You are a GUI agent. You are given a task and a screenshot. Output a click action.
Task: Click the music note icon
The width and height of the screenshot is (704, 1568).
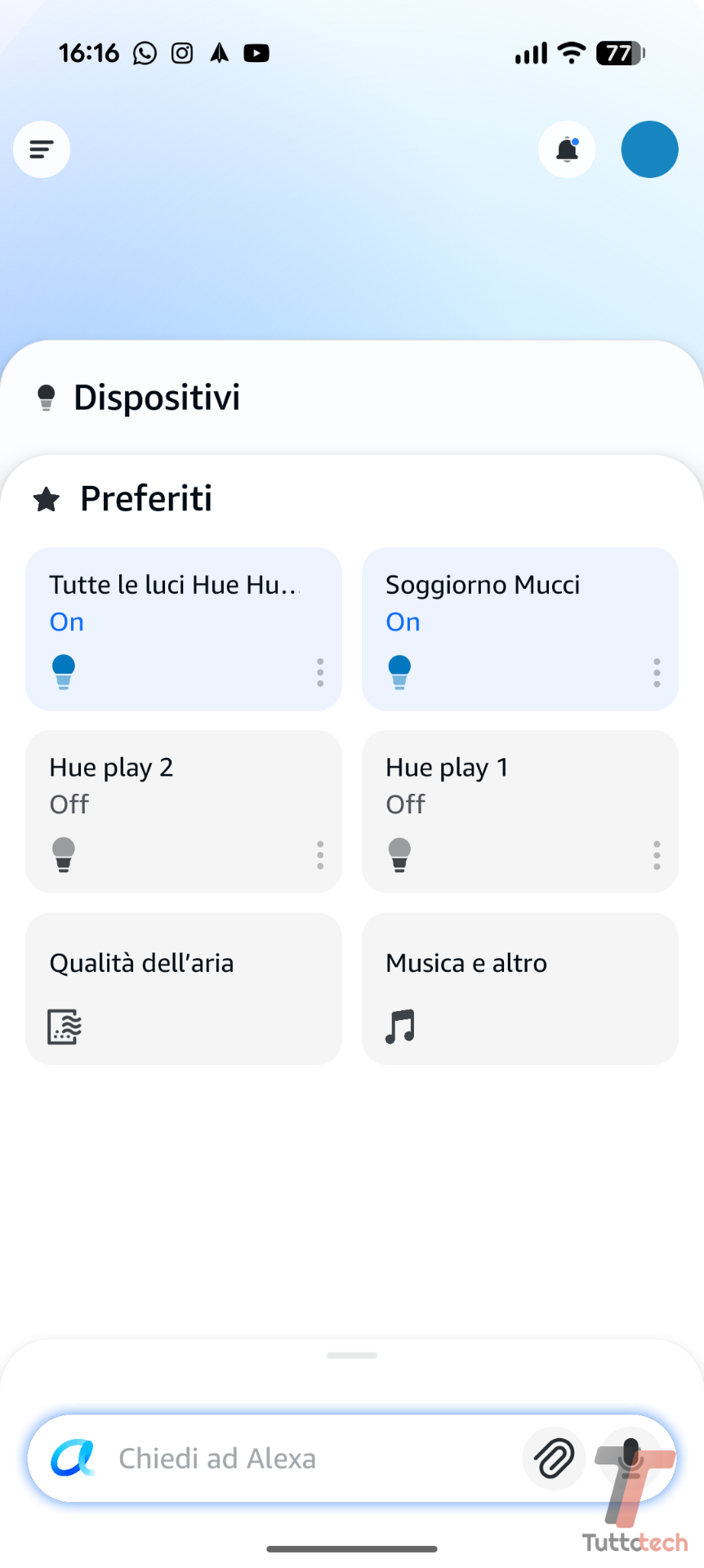click(x=400, y=1027)
